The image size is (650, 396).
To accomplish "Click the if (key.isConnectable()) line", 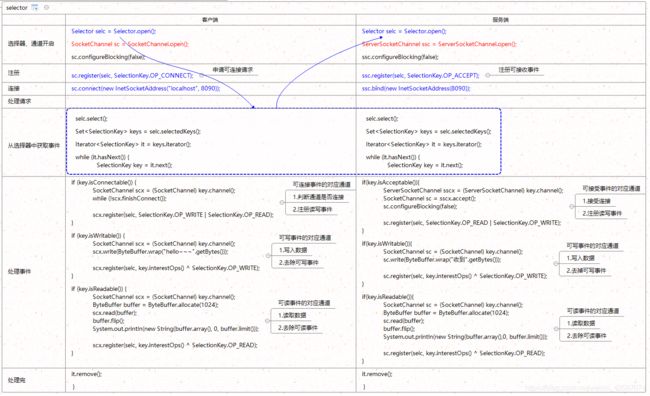I will click(104, 182).
